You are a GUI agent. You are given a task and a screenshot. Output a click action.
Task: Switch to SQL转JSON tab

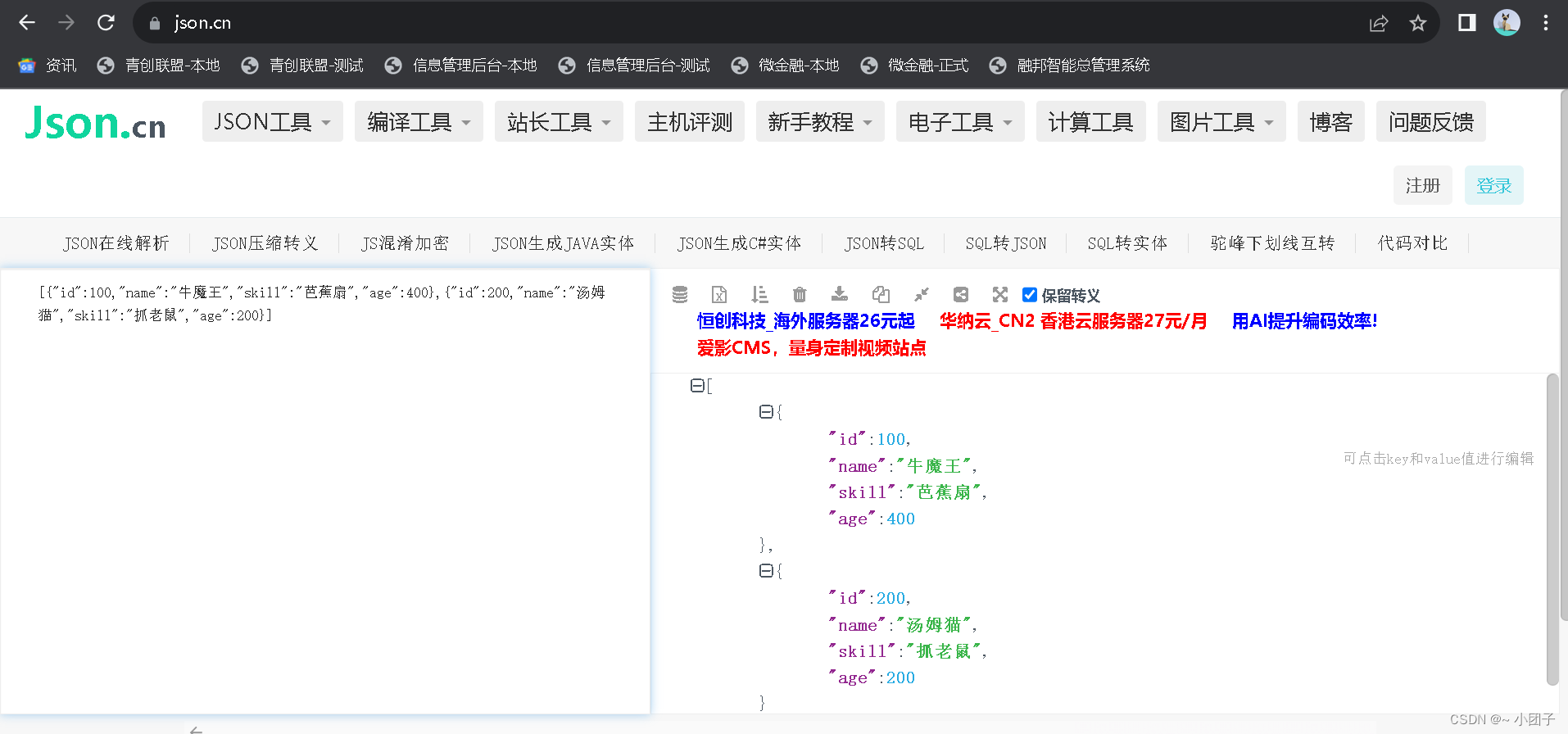tap(1006, 243)
